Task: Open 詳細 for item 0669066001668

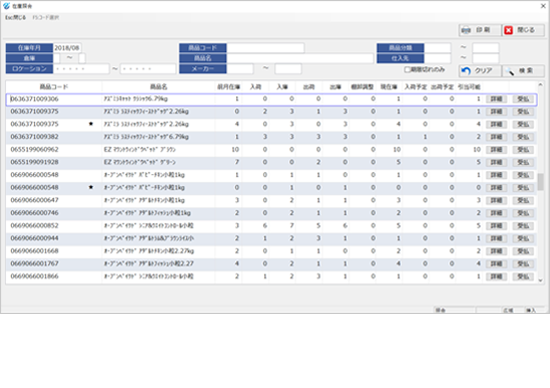Action: pos(496,251)
